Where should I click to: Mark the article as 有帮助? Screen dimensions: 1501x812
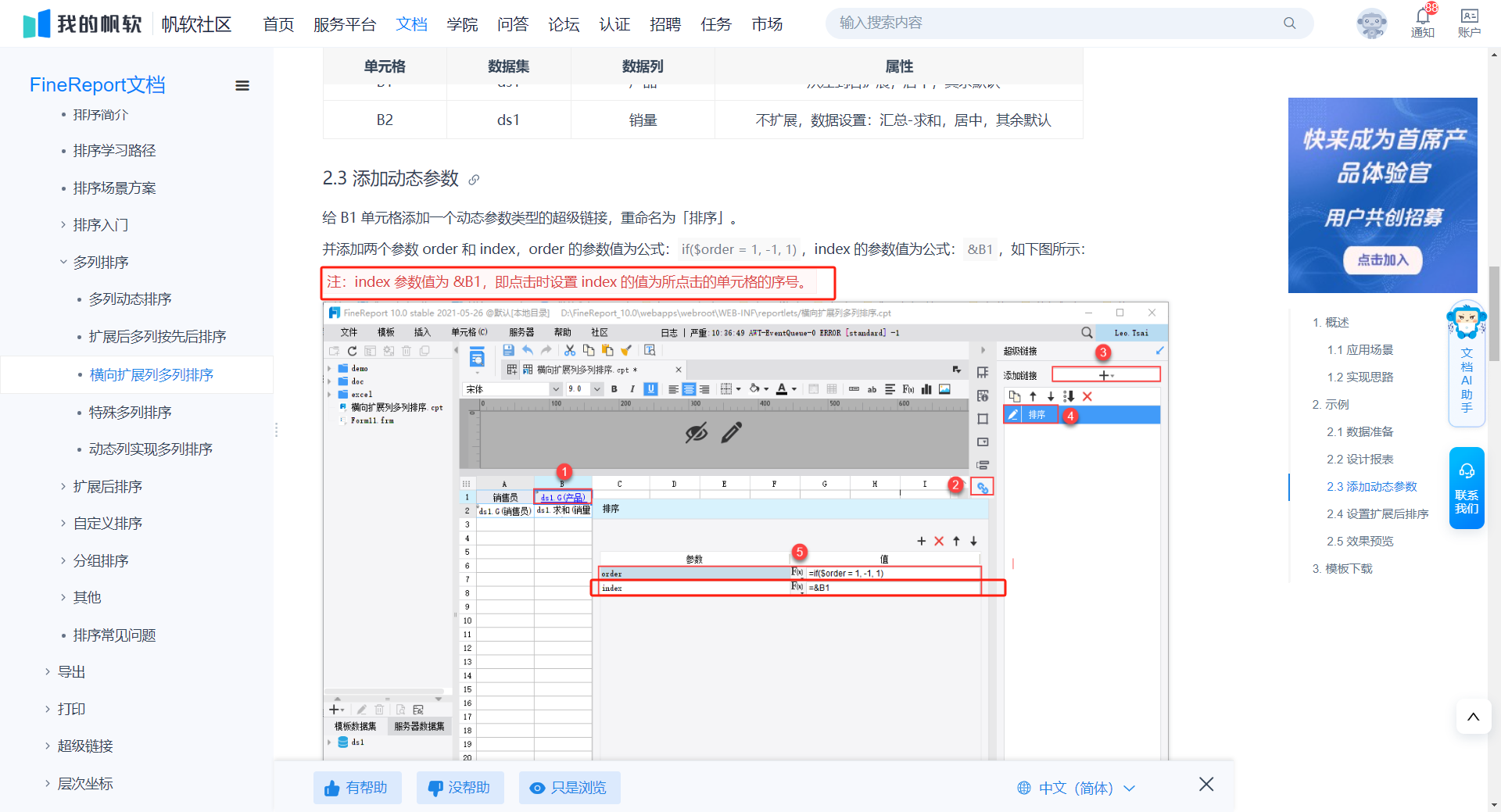(356, 788)
